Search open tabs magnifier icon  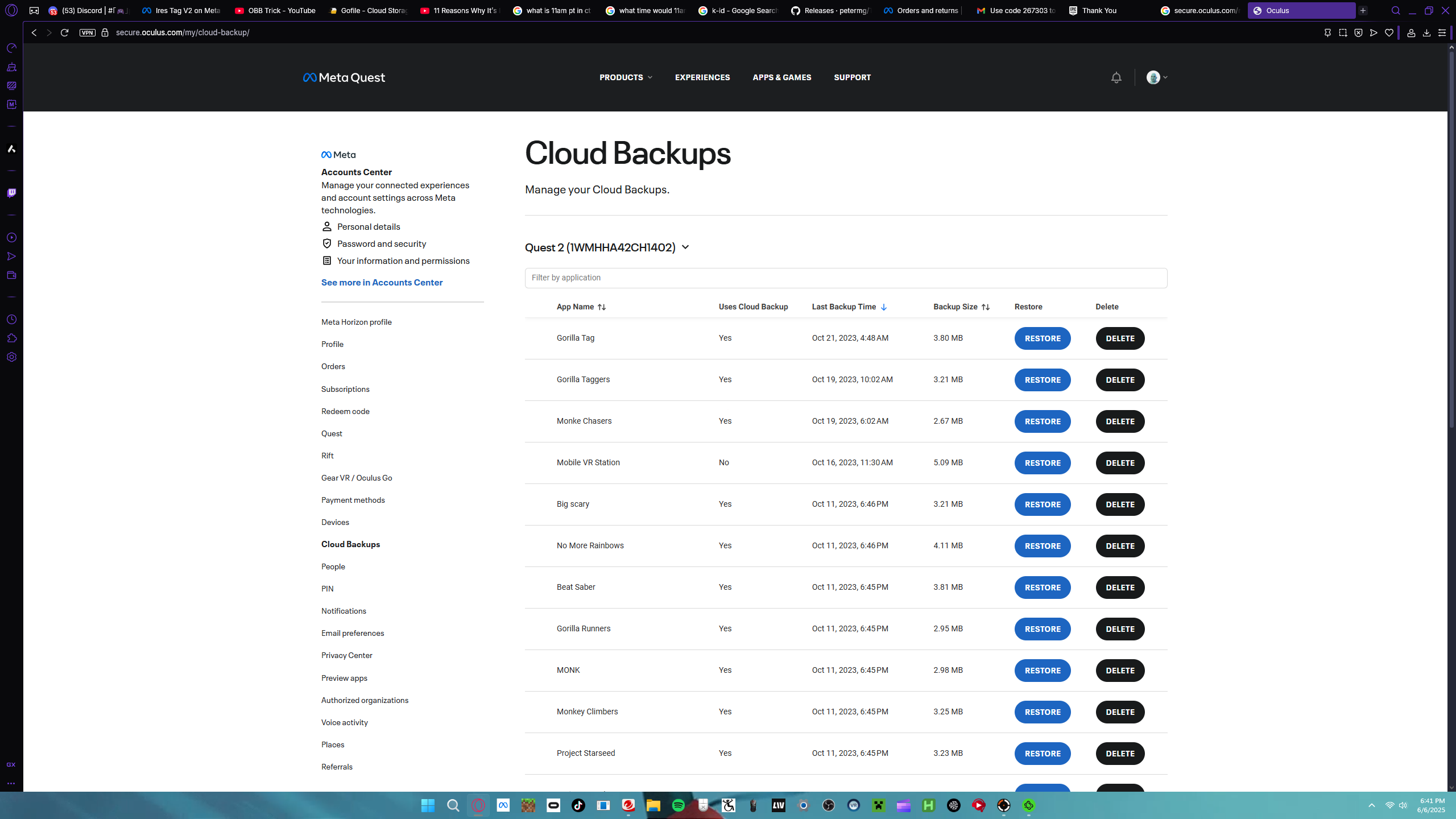pyautogui.click(x=1396, y=10)
